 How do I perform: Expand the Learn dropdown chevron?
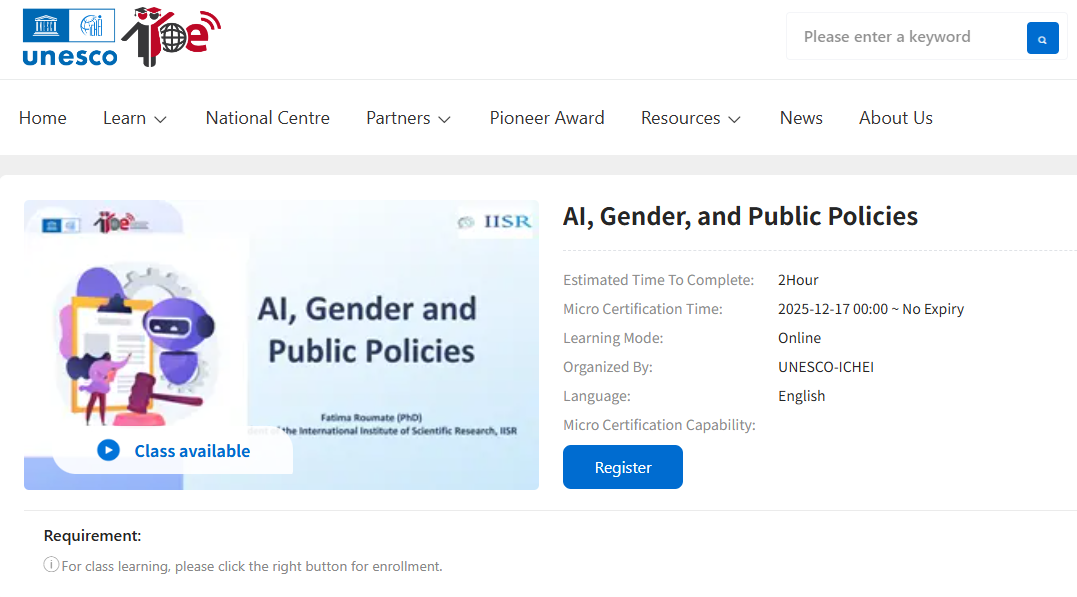tap(160, 119)
